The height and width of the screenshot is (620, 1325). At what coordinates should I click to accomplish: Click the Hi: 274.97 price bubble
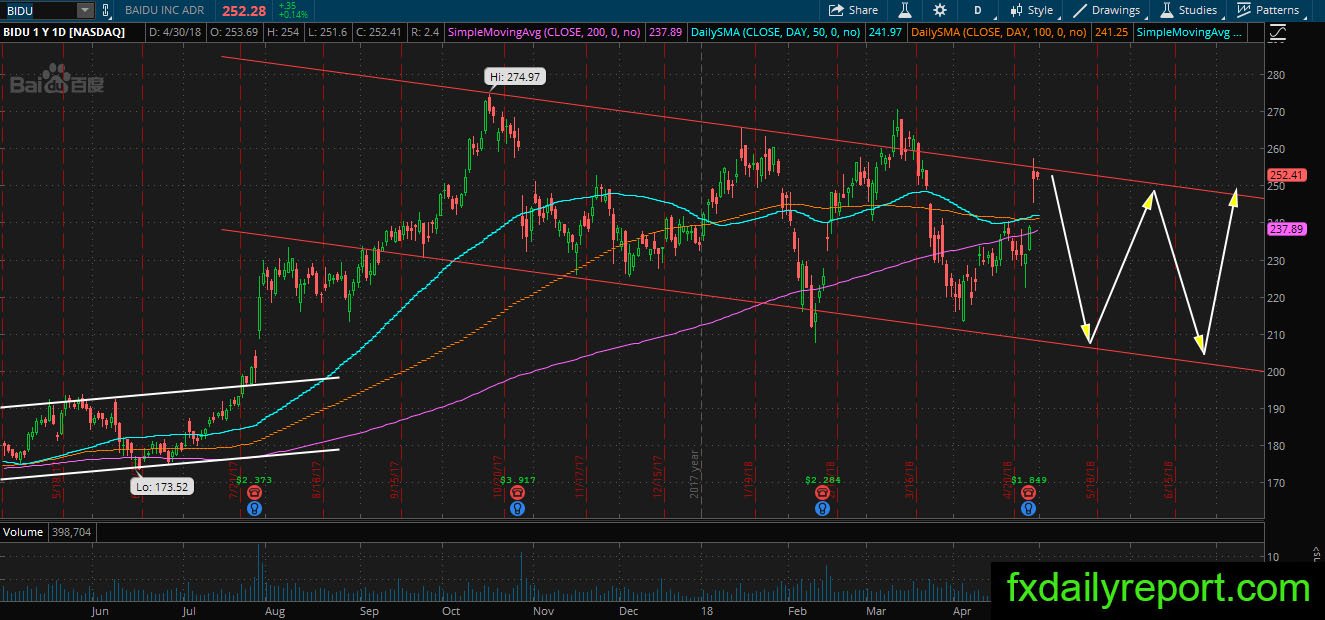(x=514, y=76)
